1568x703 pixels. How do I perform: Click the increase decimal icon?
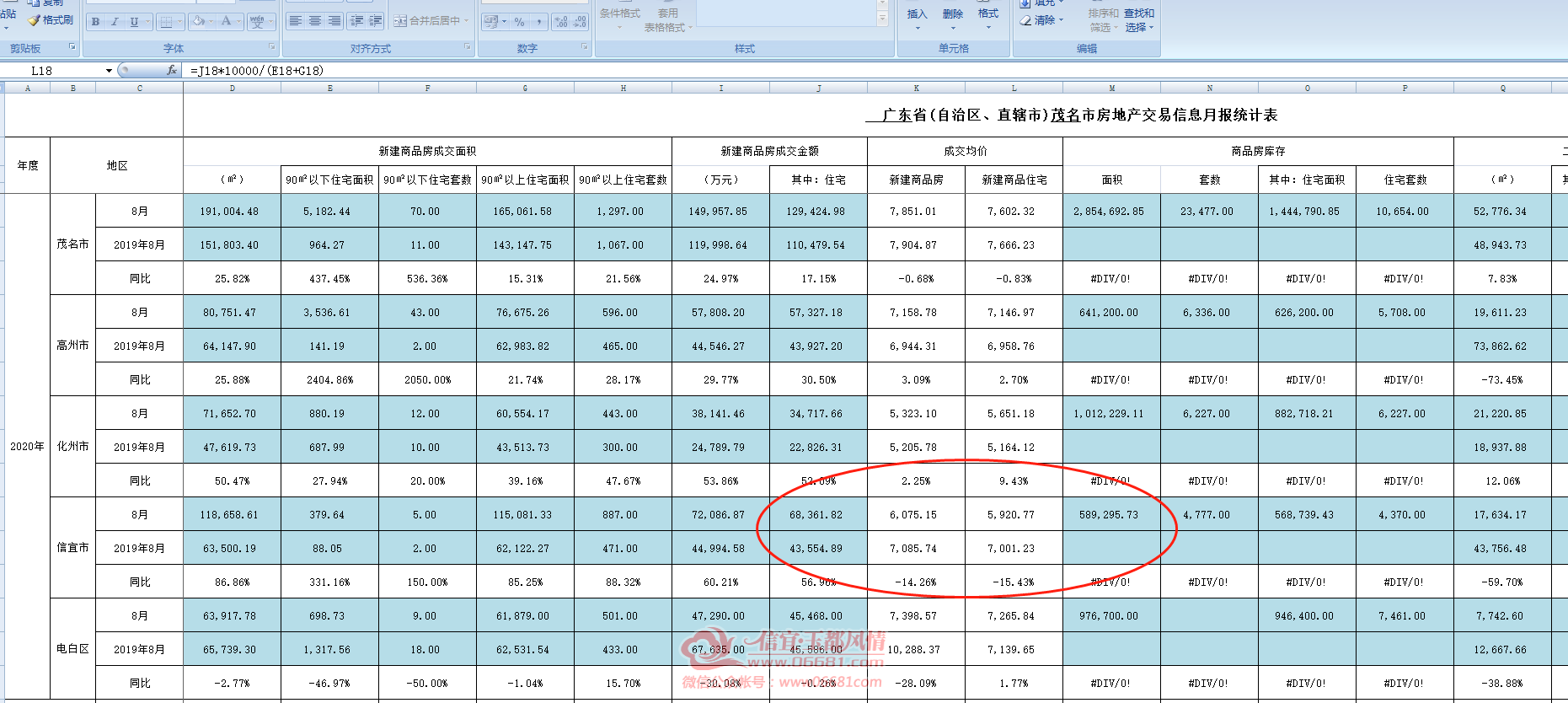561,22
